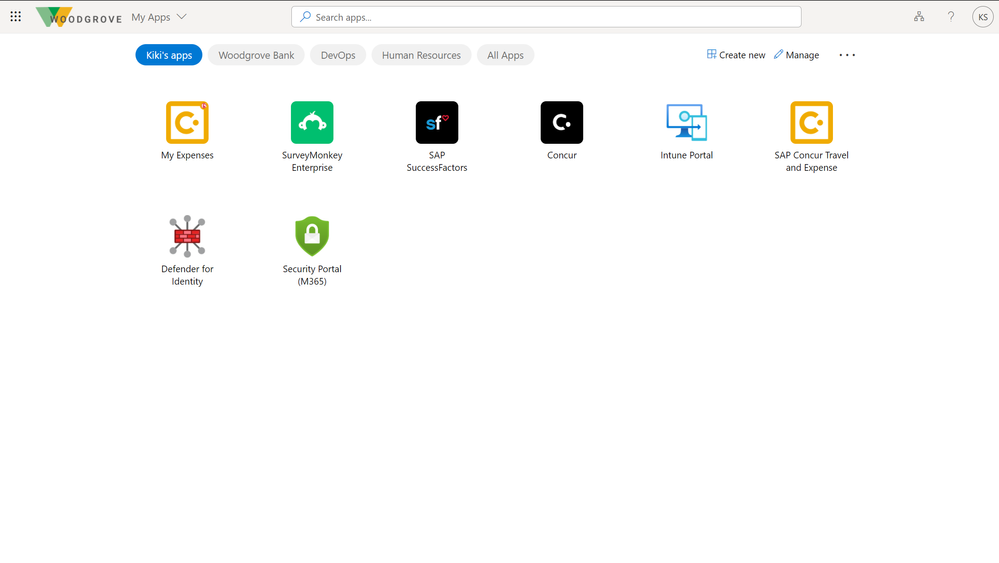The width and height of the screenshot is (999, 563).
Task: Open the My Expenses app icon
Action: tap(187, 122)
